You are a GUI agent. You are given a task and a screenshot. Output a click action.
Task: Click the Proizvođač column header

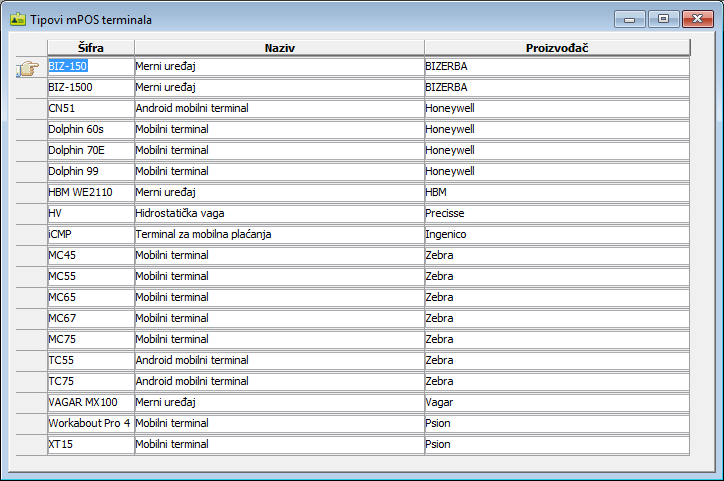click(557, 48)
